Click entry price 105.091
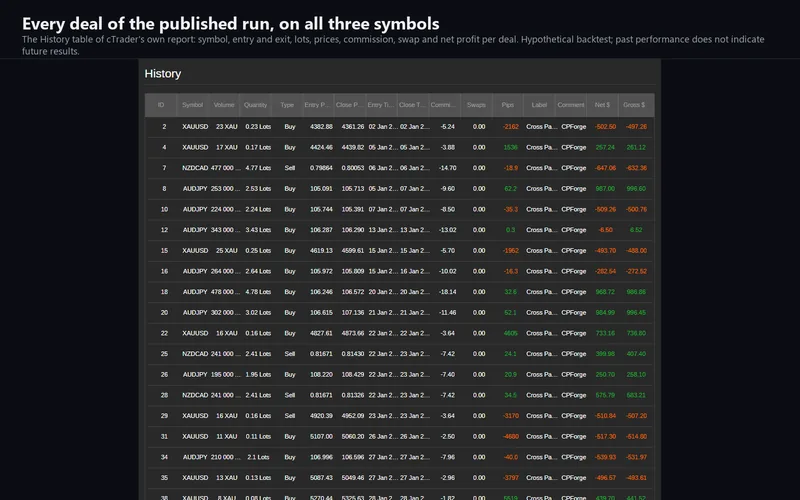 tap(321, 189)
